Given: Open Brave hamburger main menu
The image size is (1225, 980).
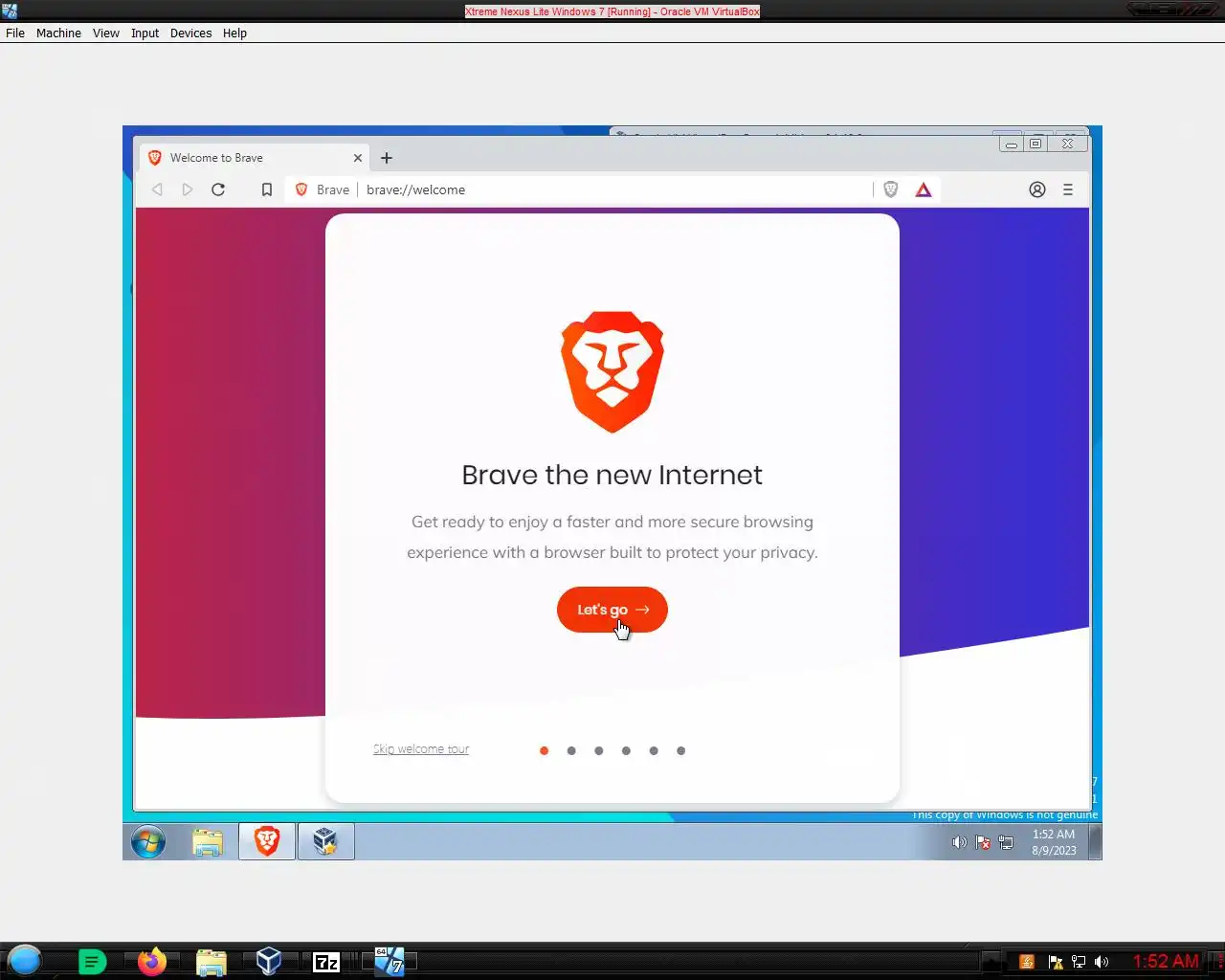Looking at the screenshot, I should click(x=1068, y=189).
